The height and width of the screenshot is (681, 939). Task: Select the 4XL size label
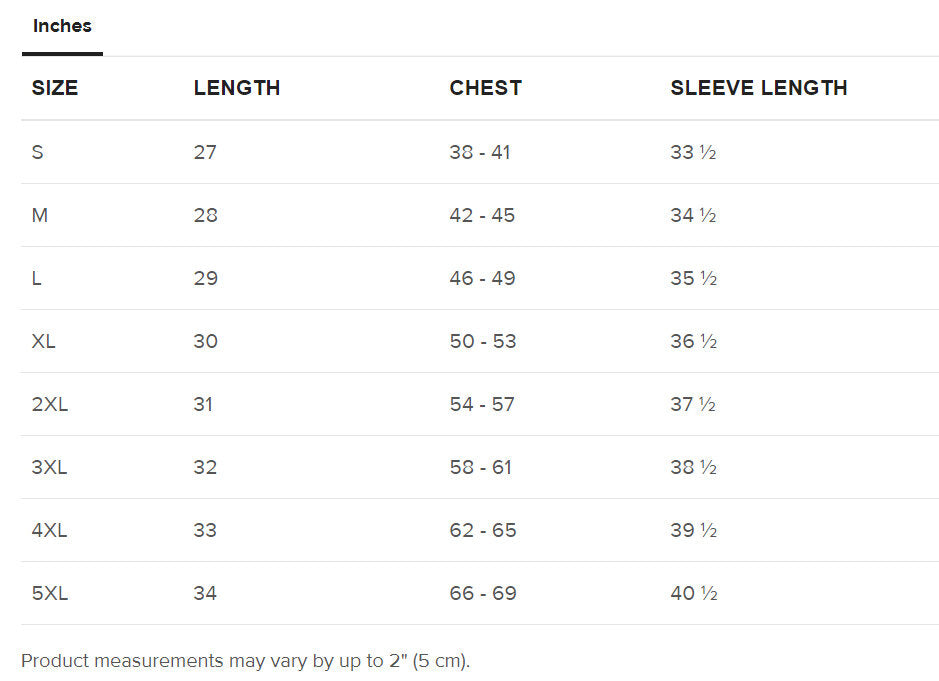[x=49, y=531]
